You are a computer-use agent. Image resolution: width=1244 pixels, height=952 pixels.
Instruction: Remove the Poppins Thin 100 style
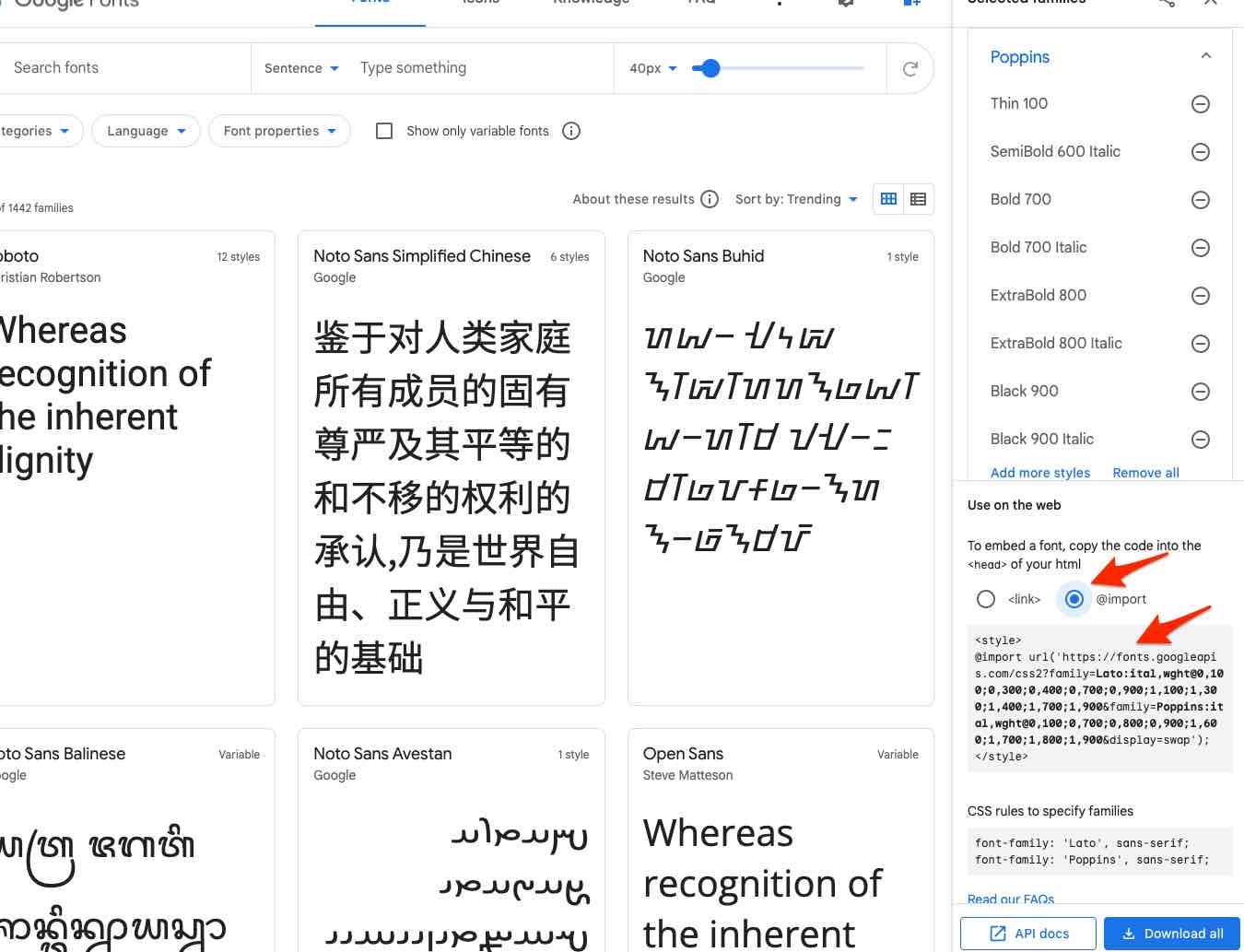(1201, 104)
